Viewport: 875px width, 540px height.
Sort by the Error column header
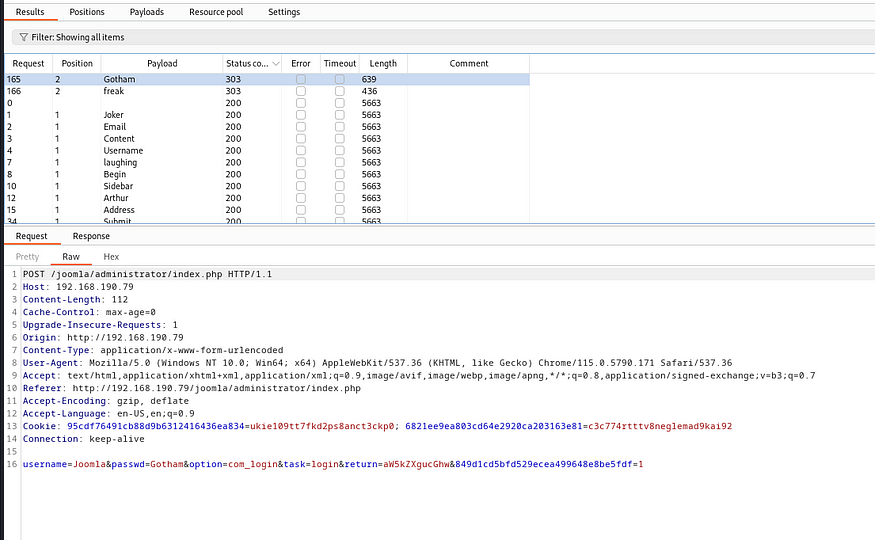pyautogui.click(x=301, y=64)
